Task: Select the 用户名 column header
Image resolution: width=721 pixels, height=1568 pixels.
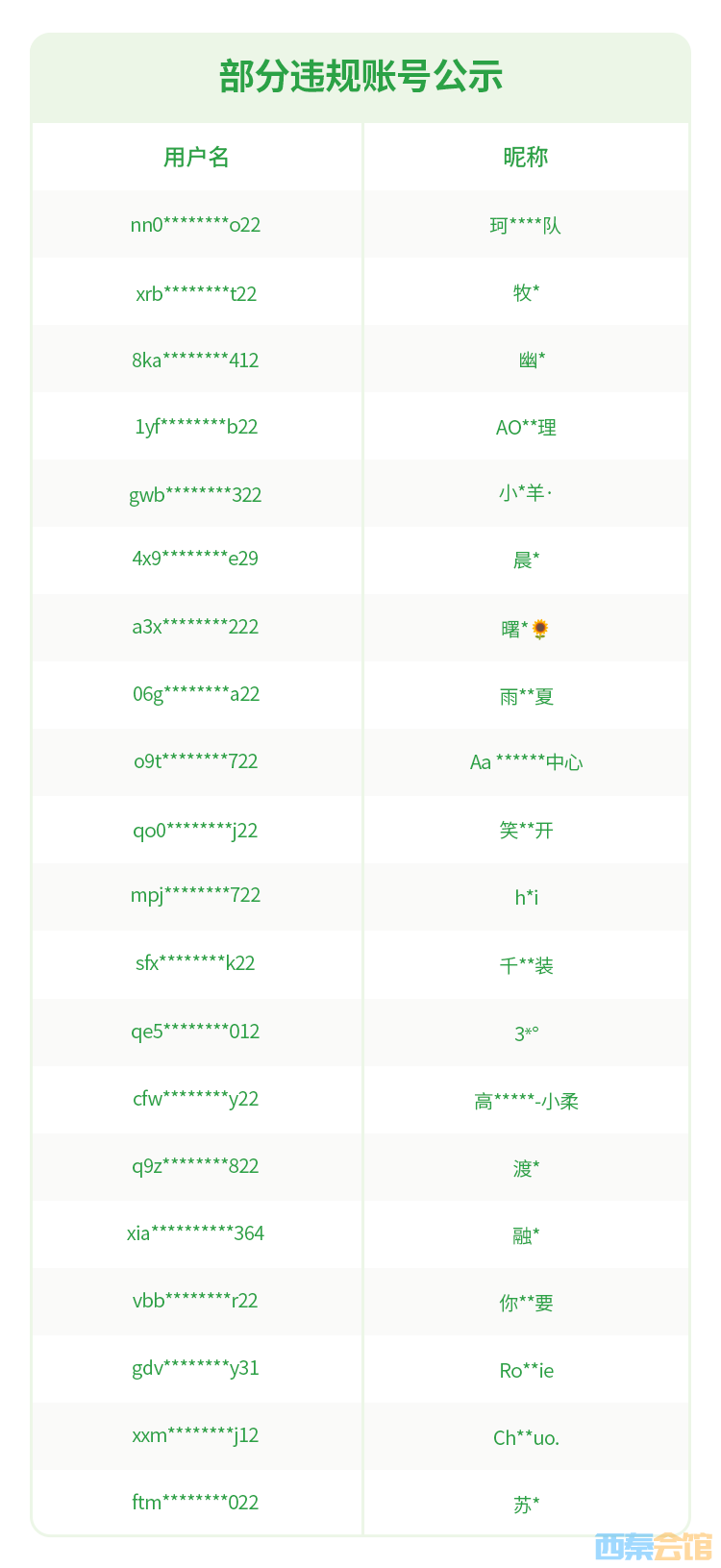Action: 196,158
